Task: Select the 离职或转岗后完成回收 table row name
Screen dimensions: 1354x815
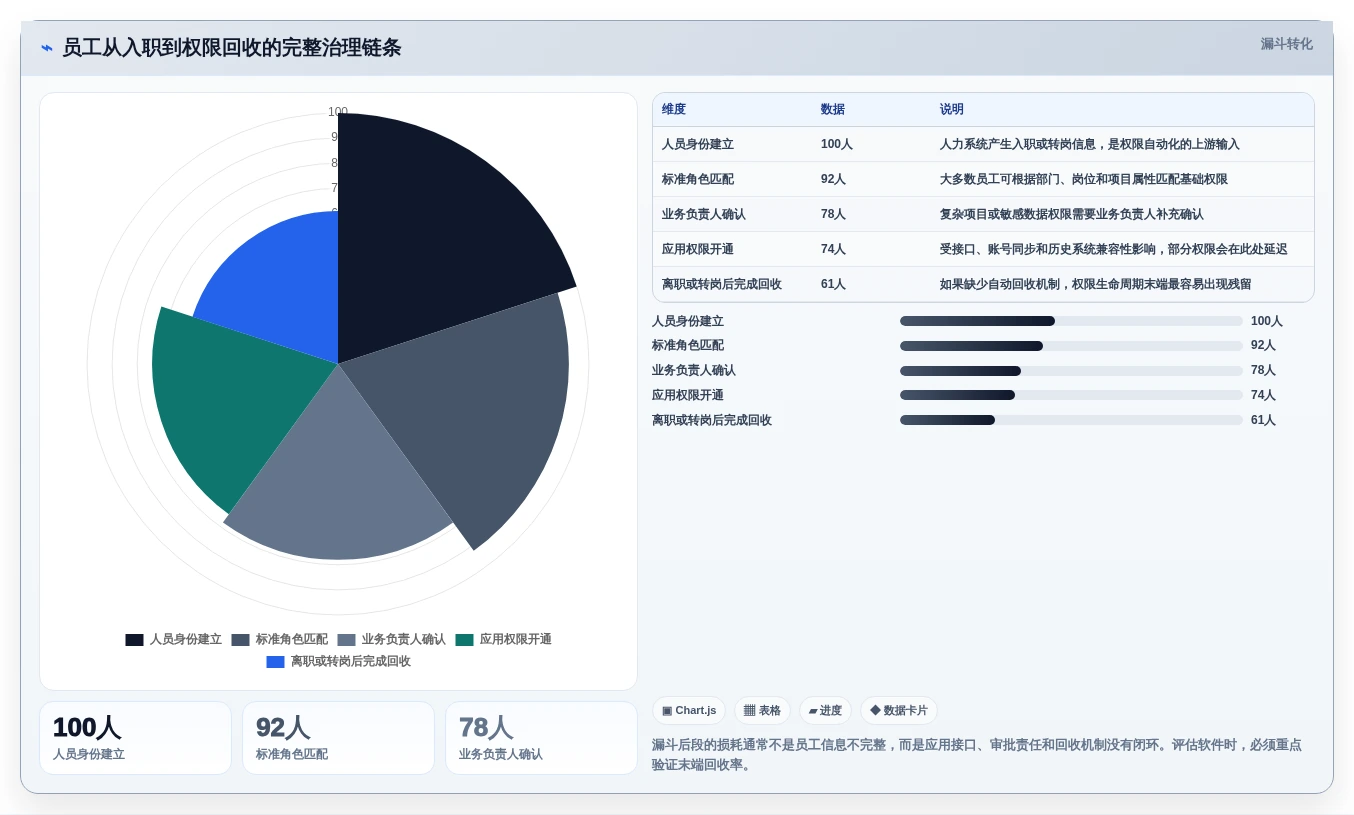Action: tap(722, 284)
